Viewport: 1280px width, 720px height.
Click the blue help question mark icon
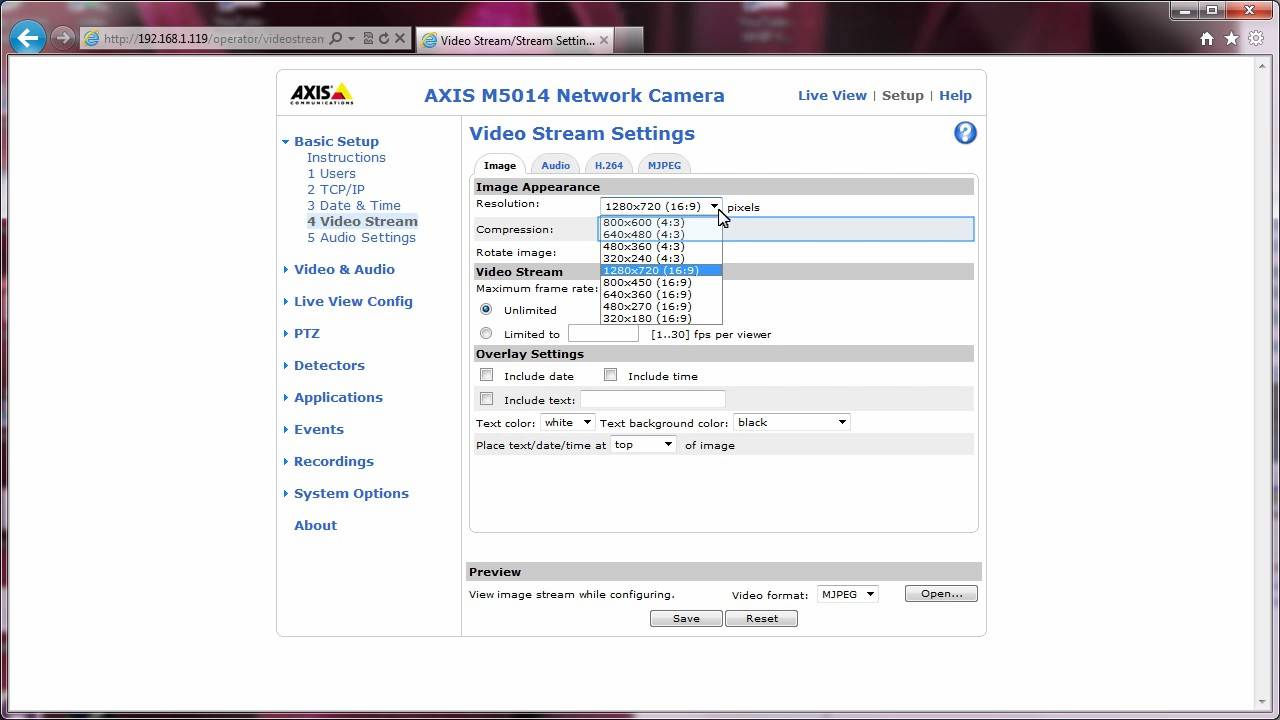[965, 133]
